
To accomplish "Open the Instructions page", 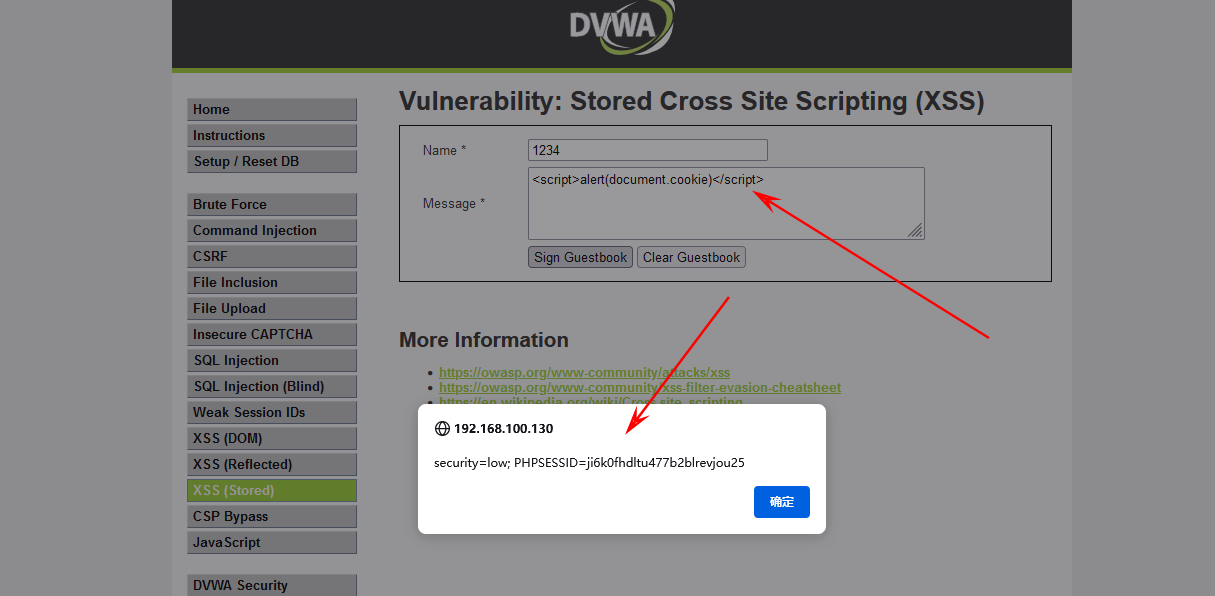I will [x=272, y=136].
